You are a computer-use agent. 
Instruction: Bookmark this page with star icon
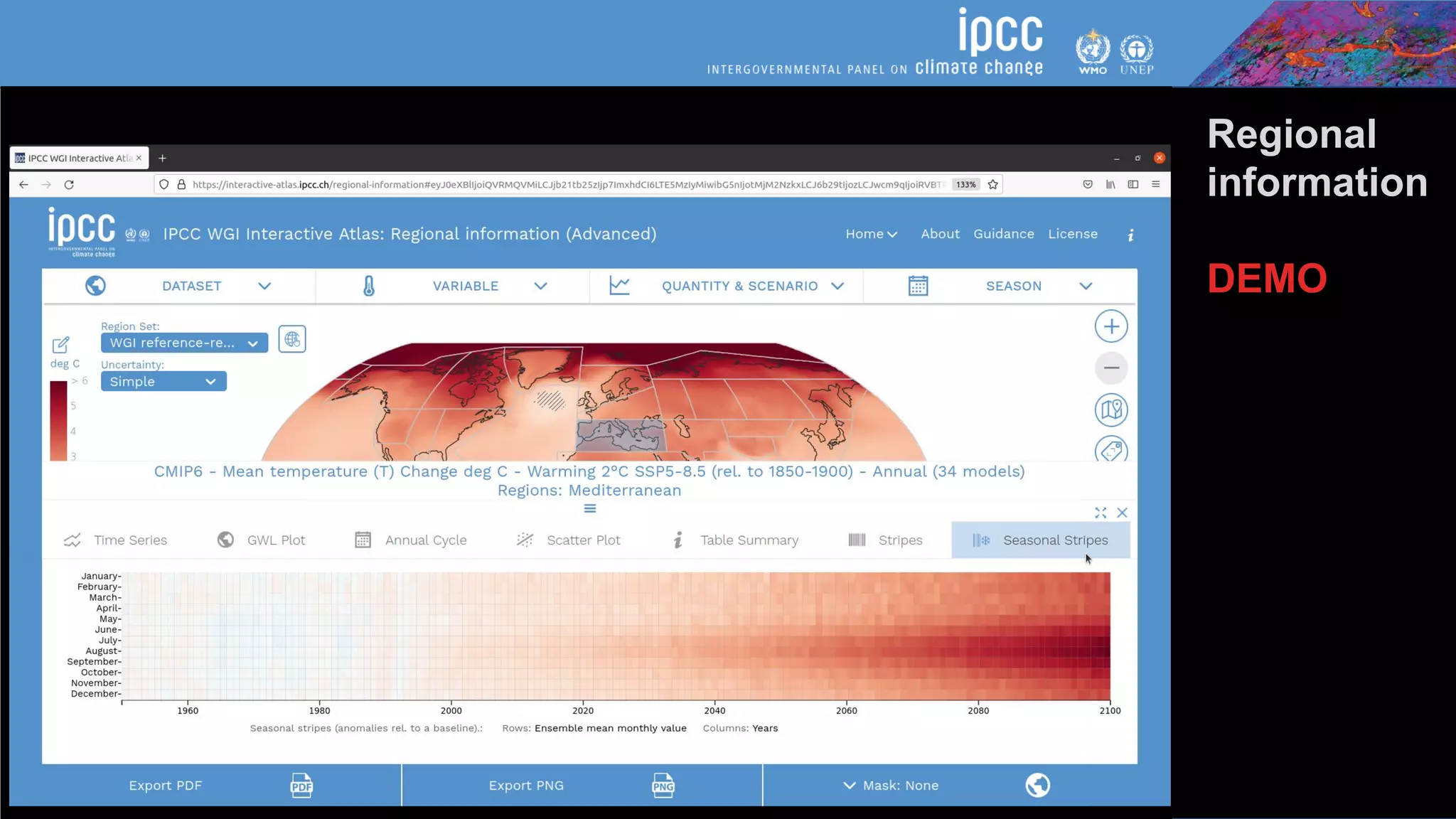(993, 185)
